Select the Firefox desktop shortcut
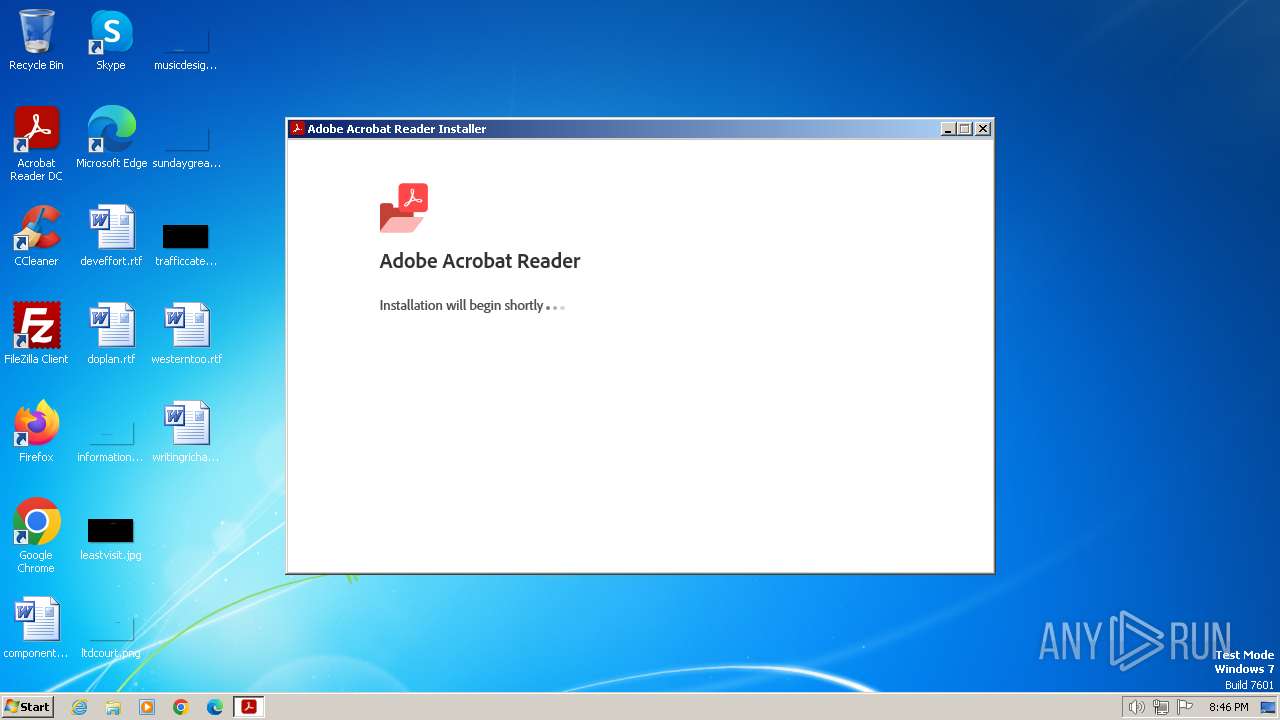1280x720 pixels. click(x=36, y=432)
